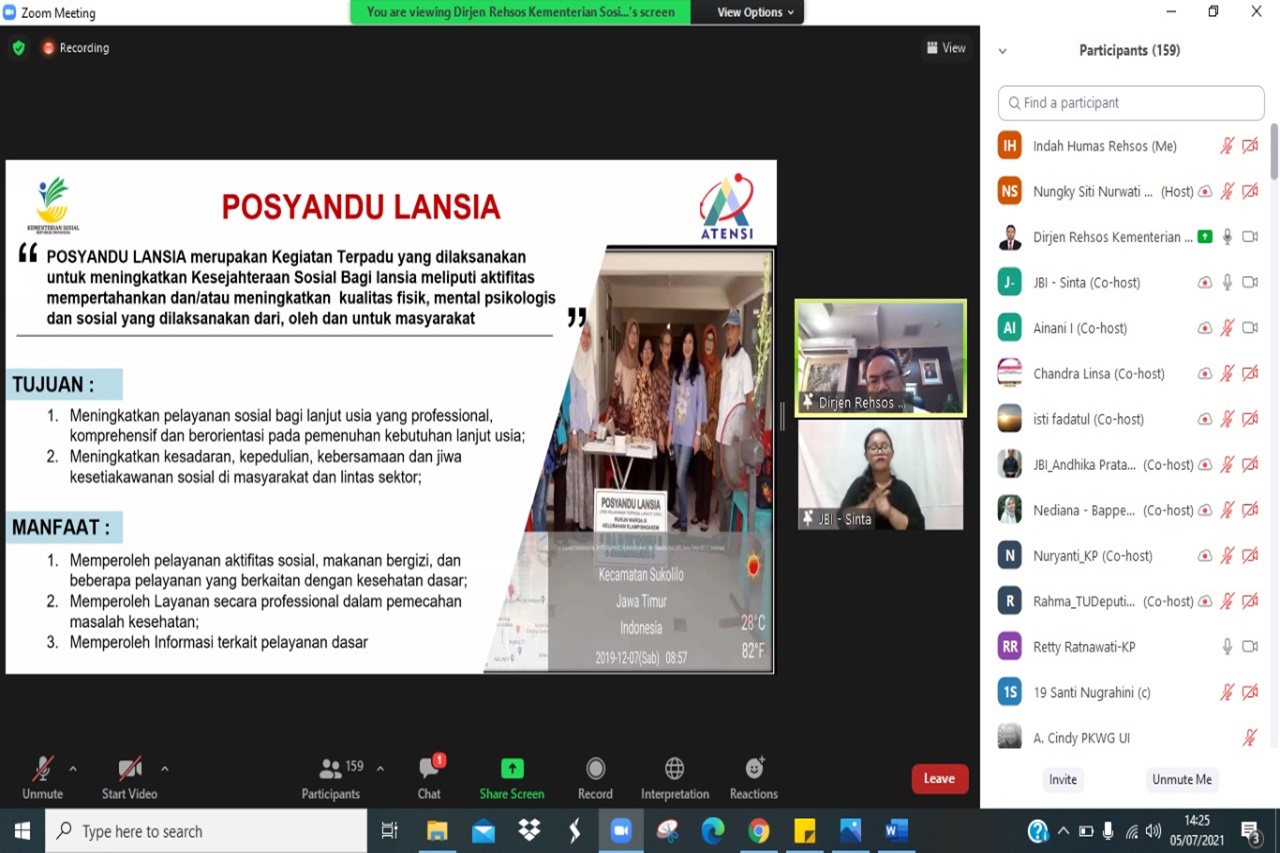Click the Find a participant search field
1280x853 pixels.
pos(1131,103)
